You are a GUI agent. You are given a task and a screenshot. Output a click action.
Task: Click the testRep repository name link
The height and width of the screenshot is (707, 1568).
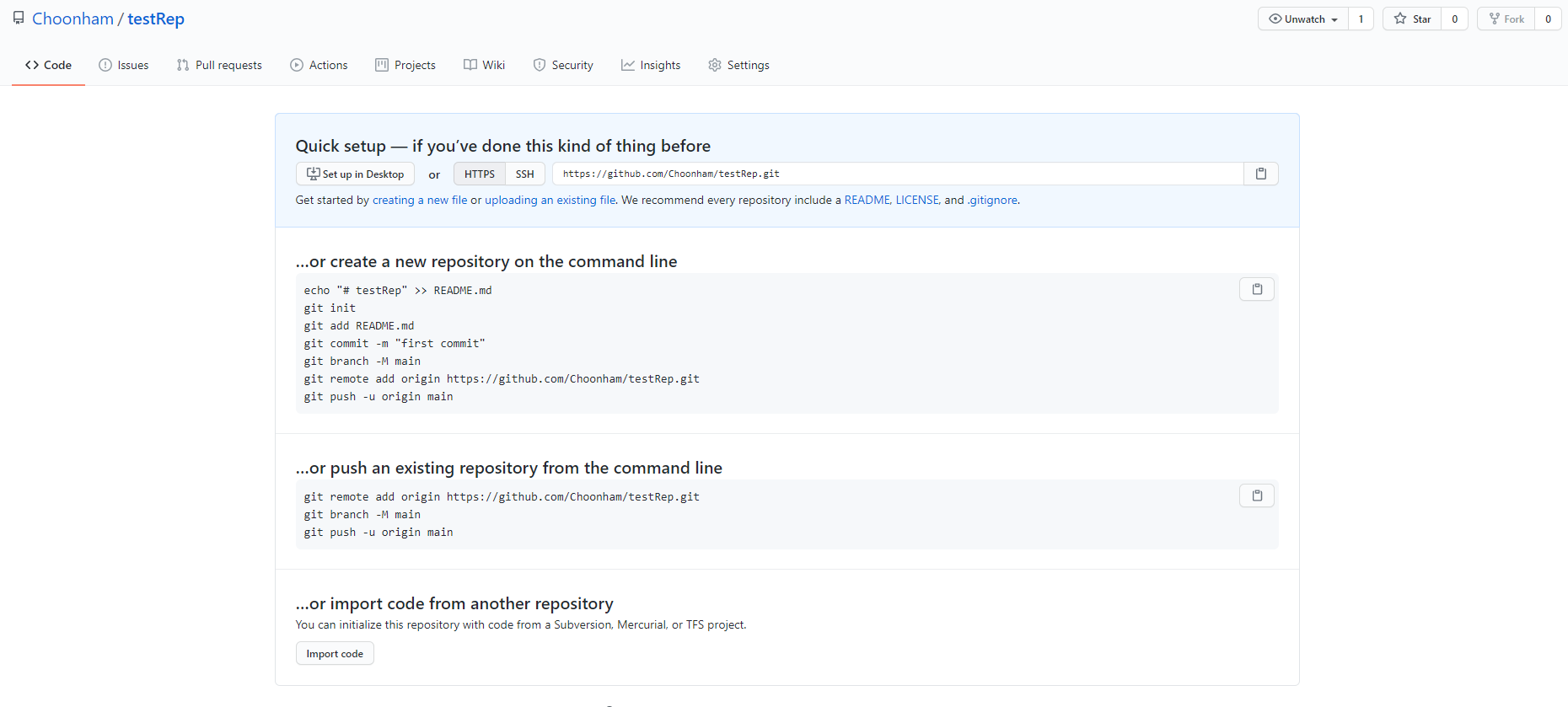click(156, 19)
